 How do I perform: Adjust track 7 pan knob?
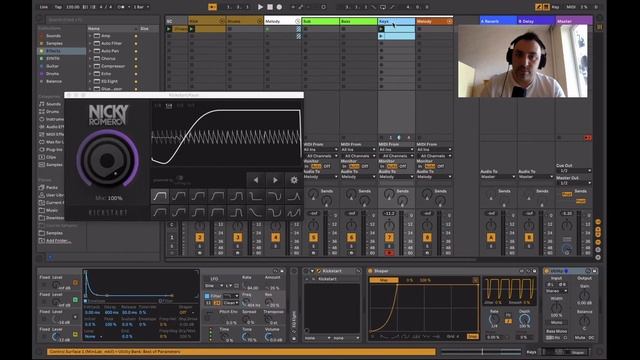(x=389, y=225)
